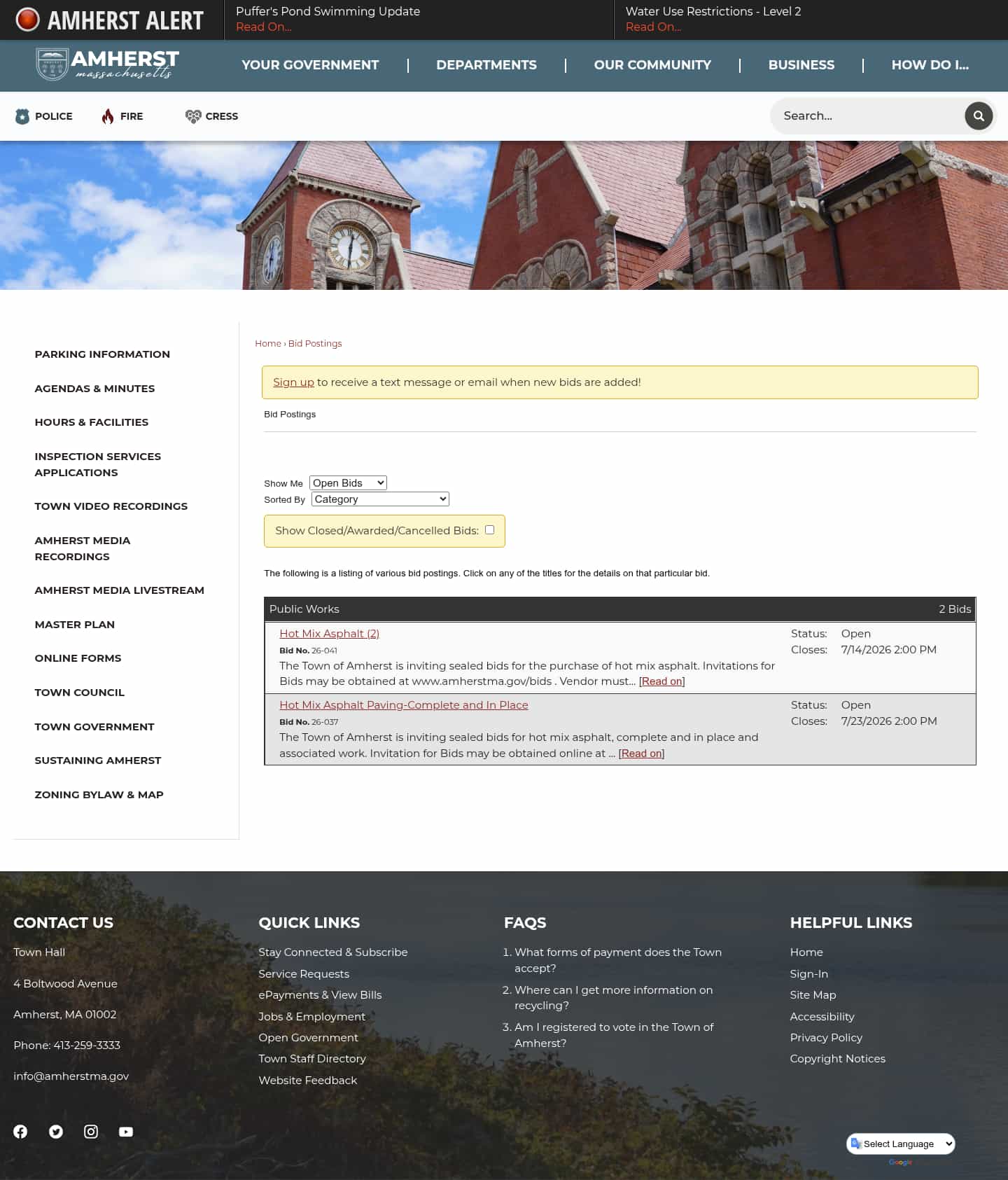Open Hot Mix Asphalt Paving-Complete and In Place bid
1008x1180 pixels.
(404, 705)
